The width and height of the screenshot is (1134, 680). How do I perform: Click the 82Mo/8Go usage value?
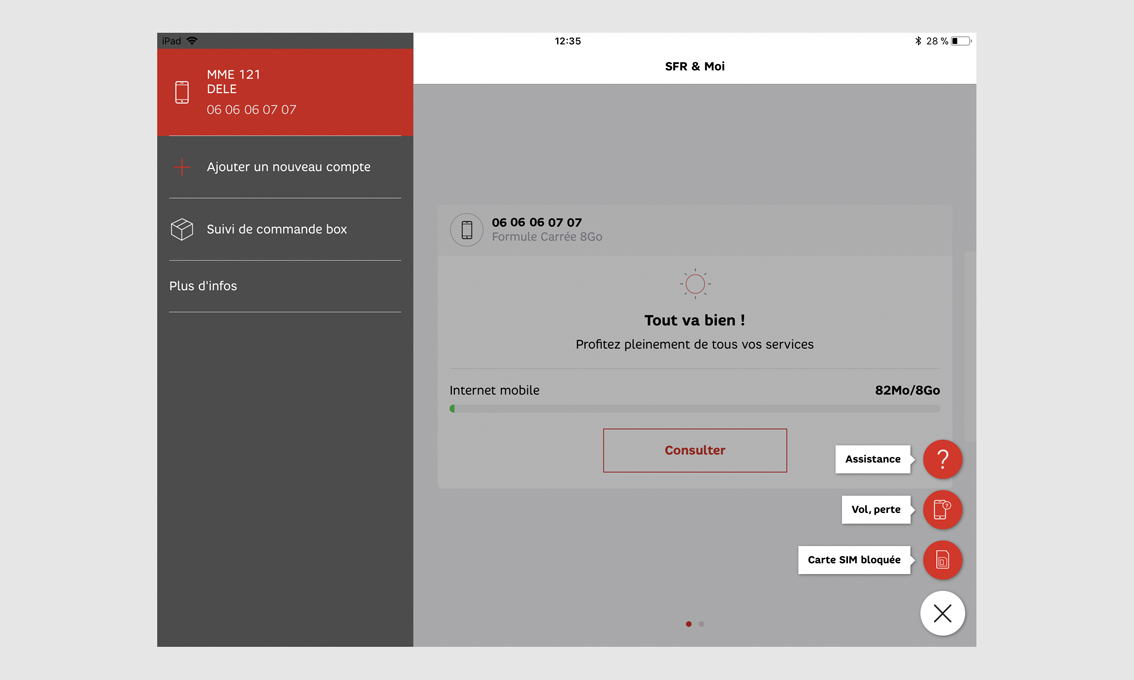[x=908, y=391]
